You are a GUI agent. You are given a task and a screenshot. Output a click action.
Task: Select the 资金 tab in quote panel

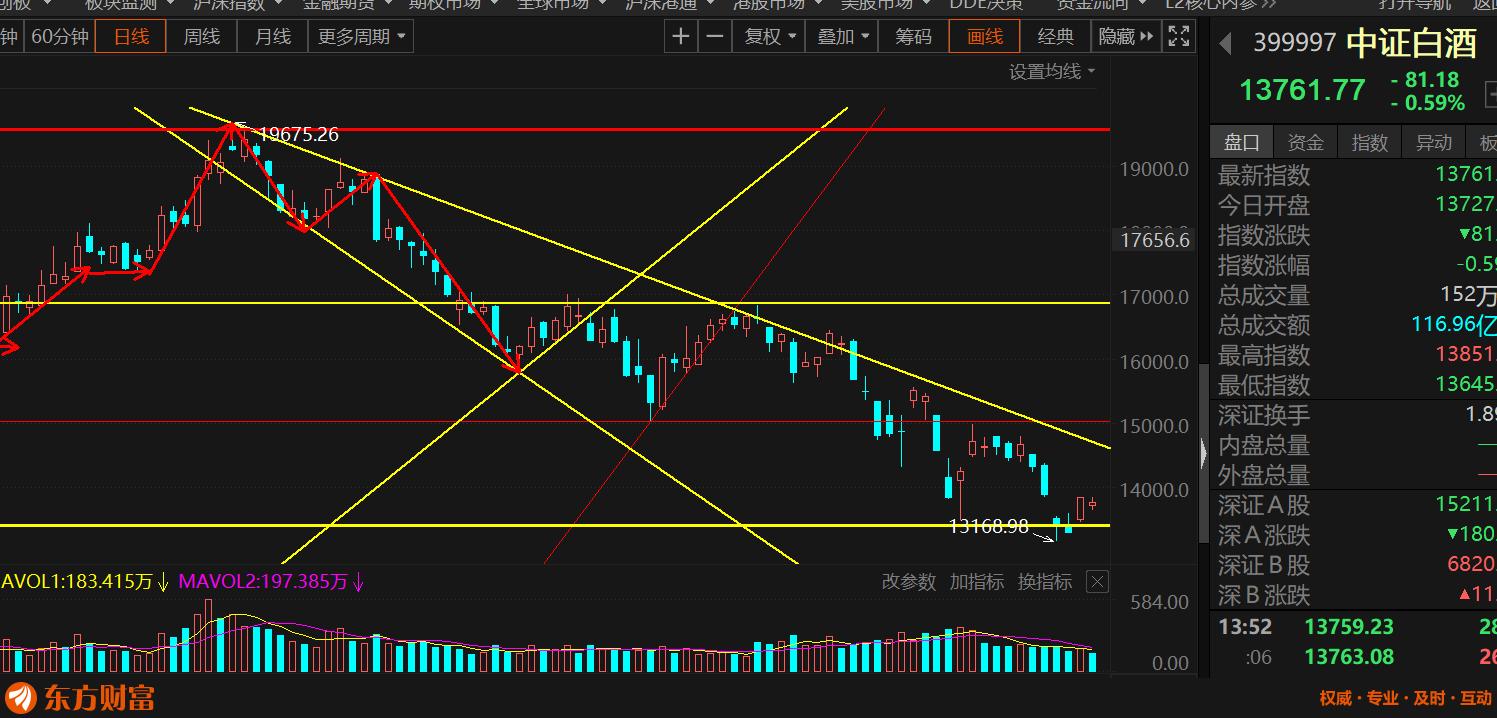(x=1305, y=142)
